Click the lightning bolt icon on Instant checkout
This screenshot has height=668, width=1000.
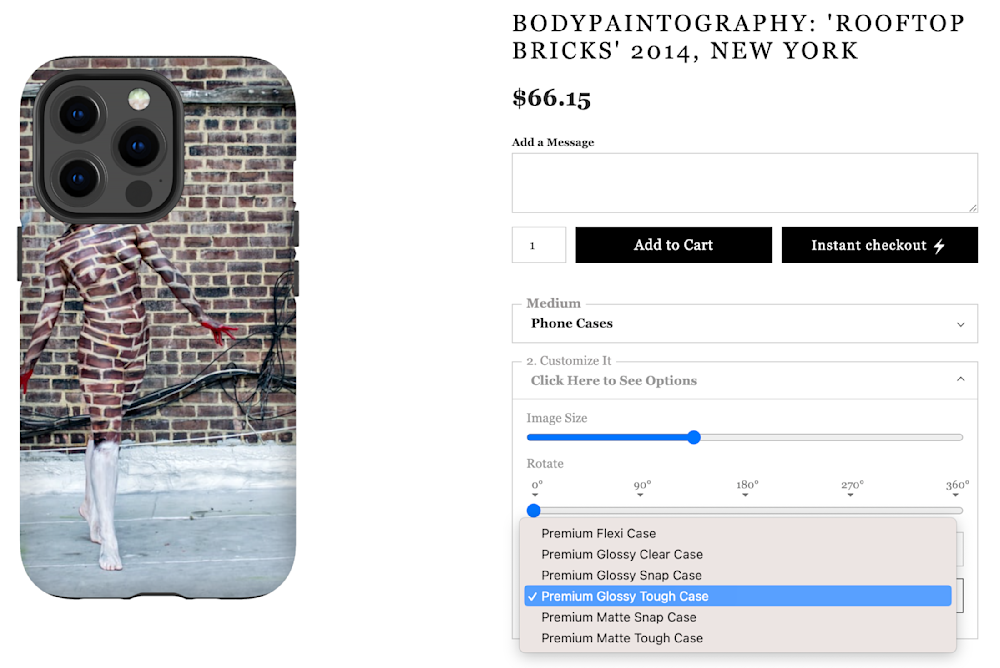tap(939, 246)
